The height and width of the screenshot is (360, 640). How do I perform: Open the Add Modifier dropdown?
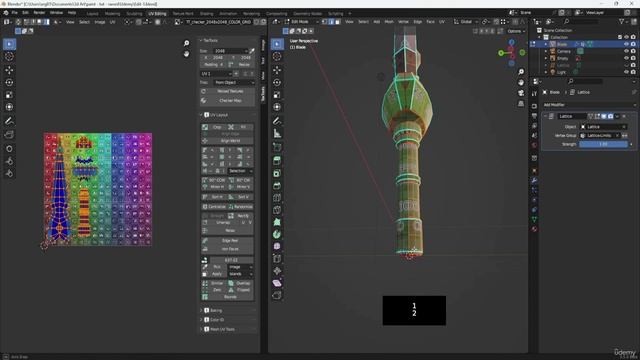(589, 105)
